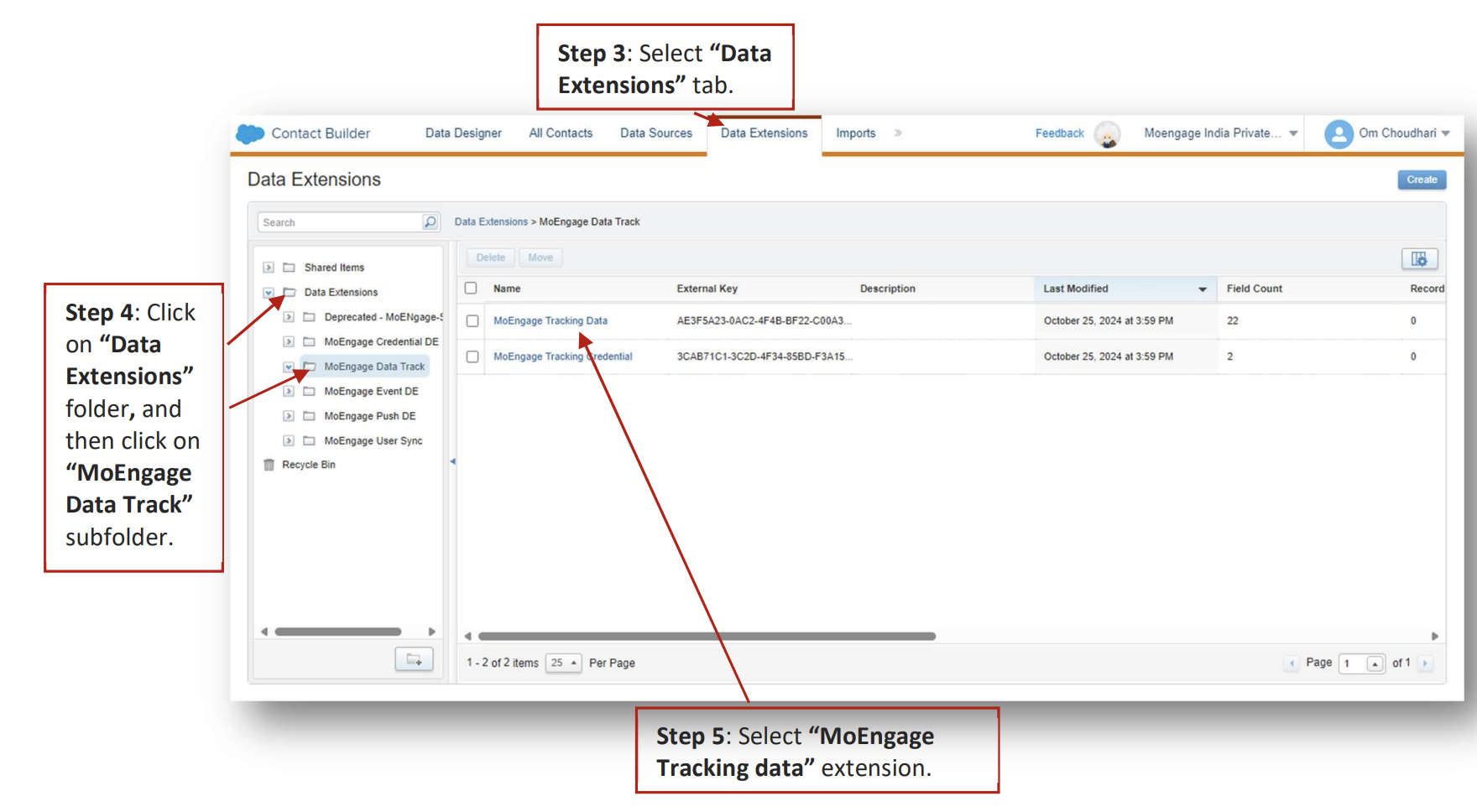Show more tabs with the double chevron
This screenshot has height=812, width=1477.
[898, 133]
